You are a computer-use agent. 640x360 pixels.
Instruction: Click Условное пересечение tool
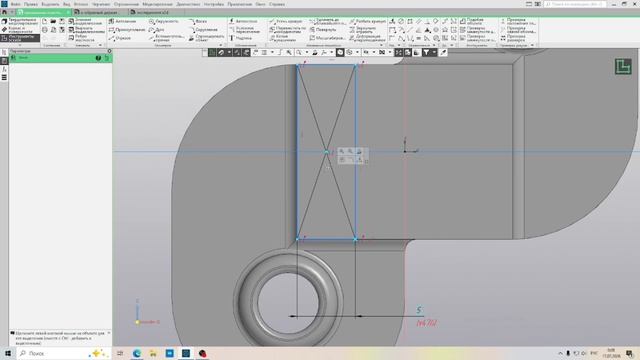pyautogui.click(x=244, y=30)
